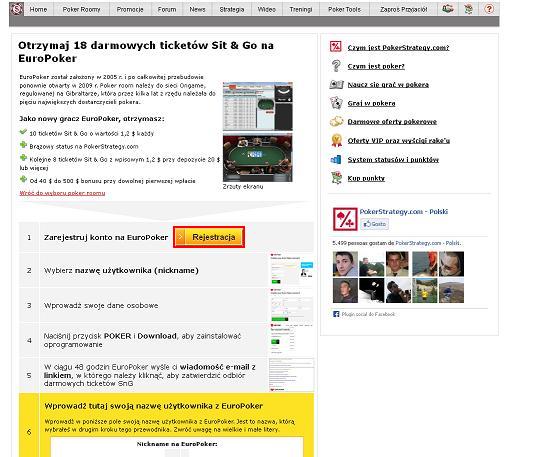The width and height of the screenshot is (539, 457).
Task: Click the orange Rejestracja button
Action: 209,237
